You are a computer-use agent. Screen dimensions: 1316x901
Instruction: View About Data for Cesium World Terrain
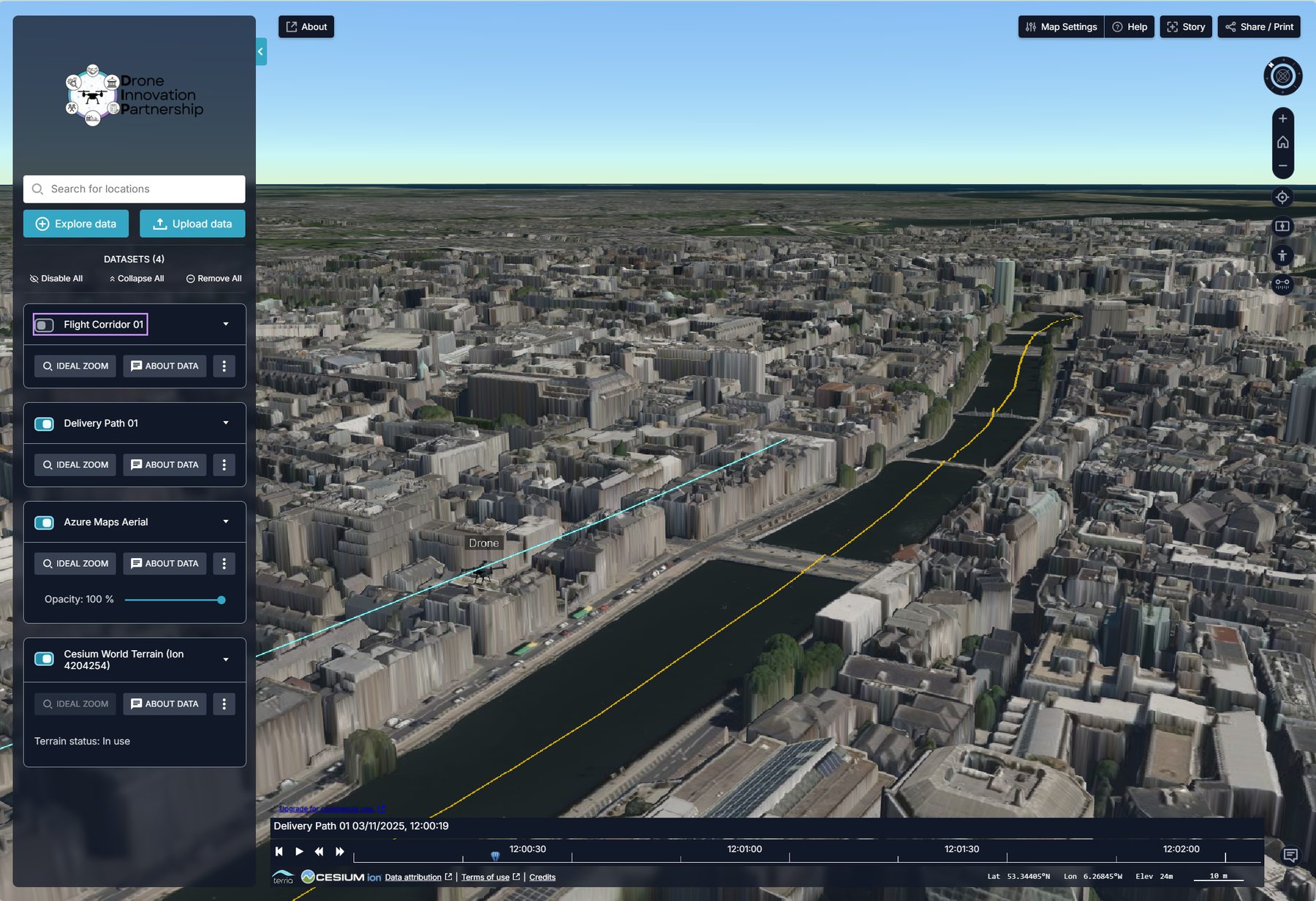(x=164, y=704)
